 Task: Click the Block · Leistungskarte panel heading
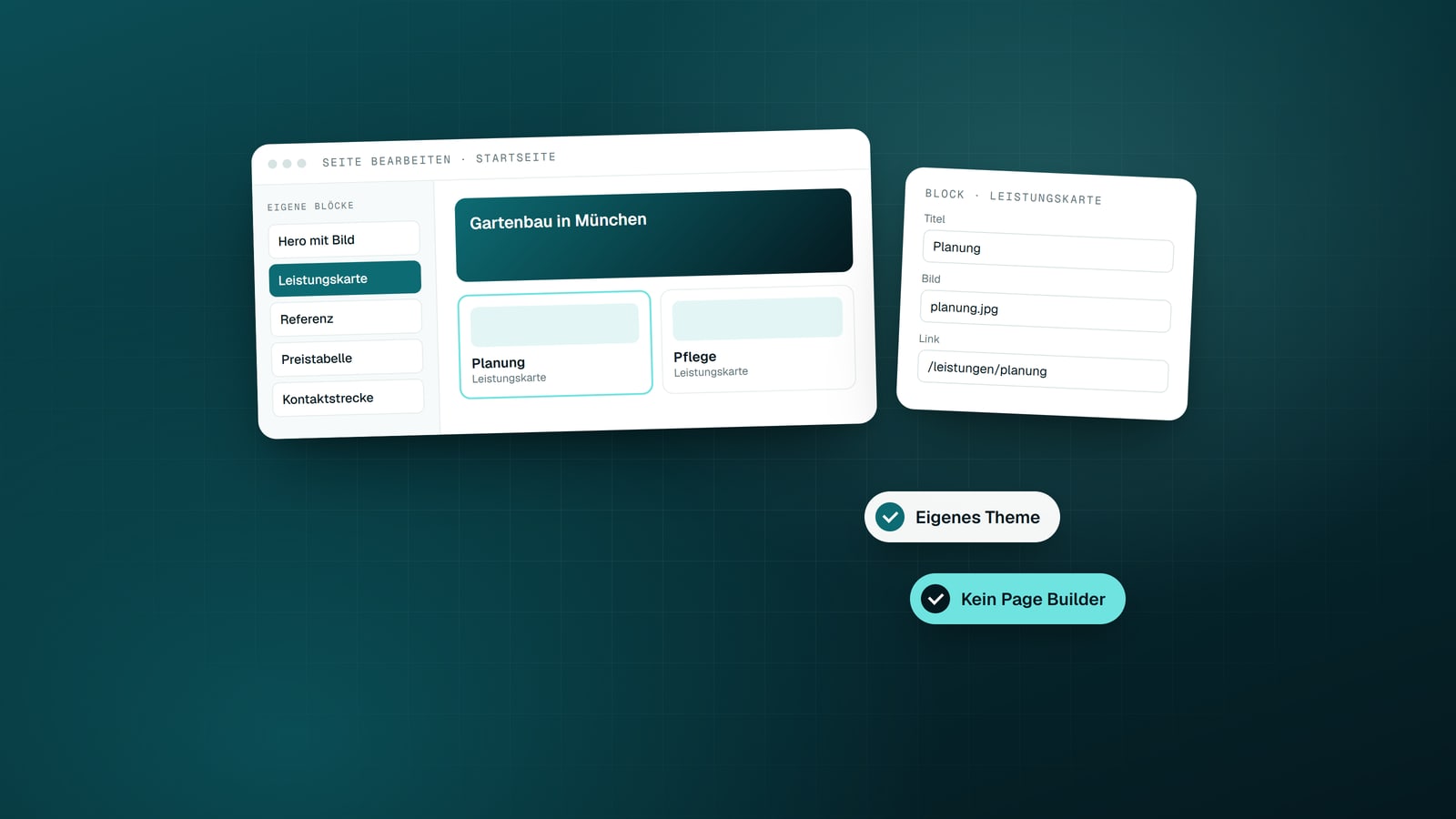(x=1013, y=197)
